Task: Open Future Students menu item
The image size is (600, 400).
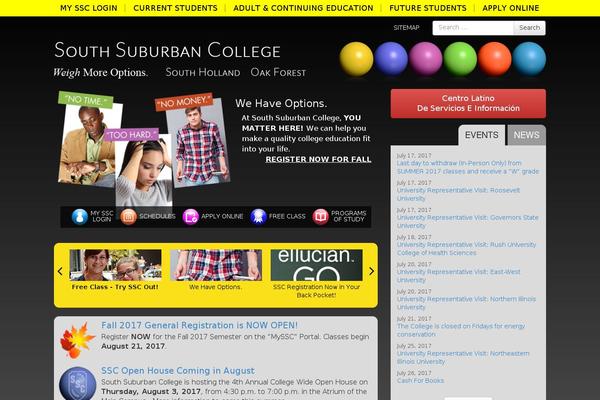Action: click(x=428, y=8)
